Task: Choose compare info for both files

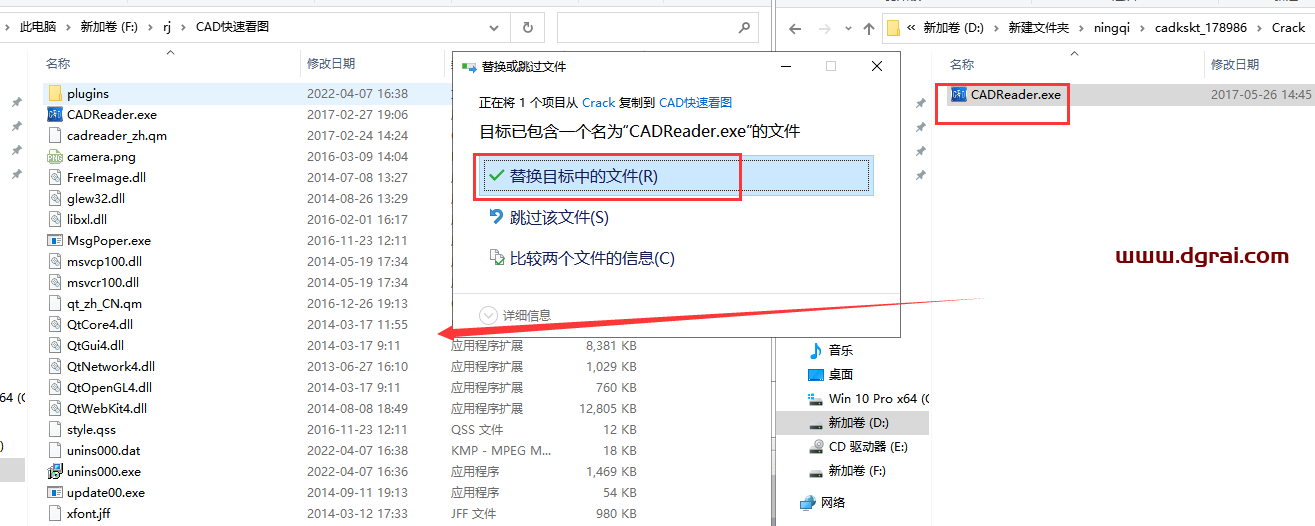Action: pyautogui.click(x=581, y=258)
